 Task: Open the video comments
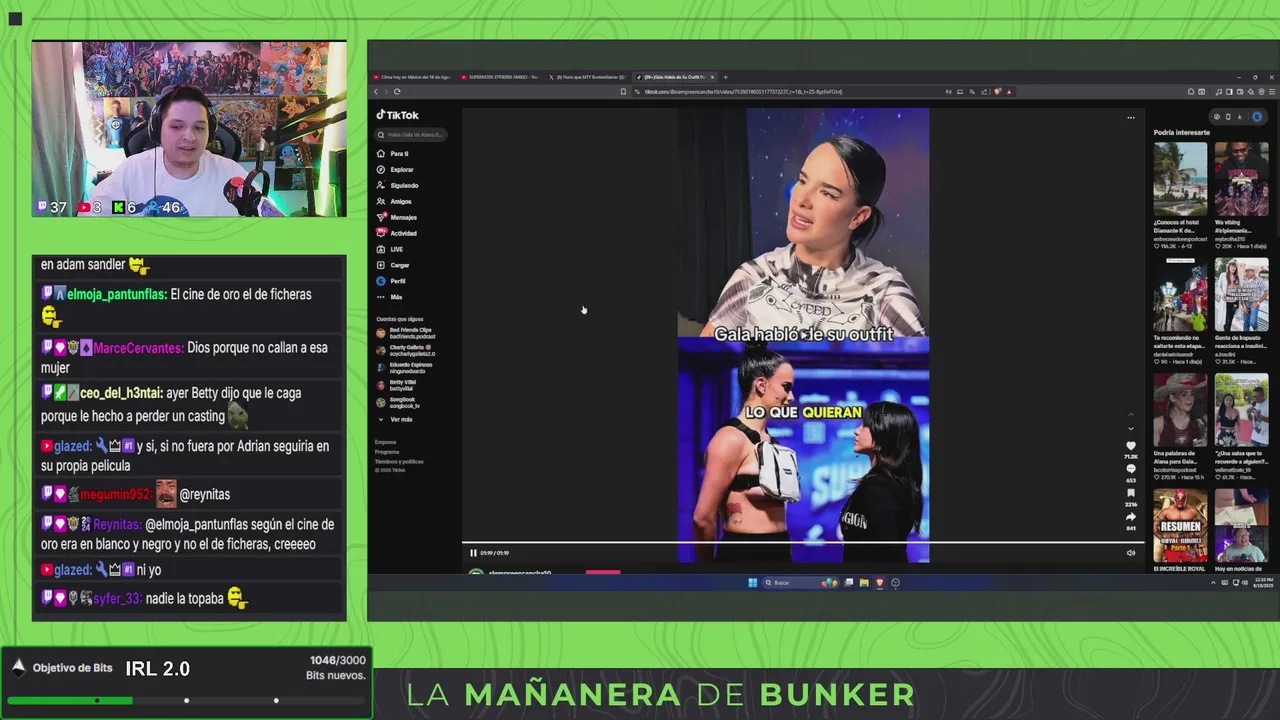pyautogui.click(x=1131, y=469)
